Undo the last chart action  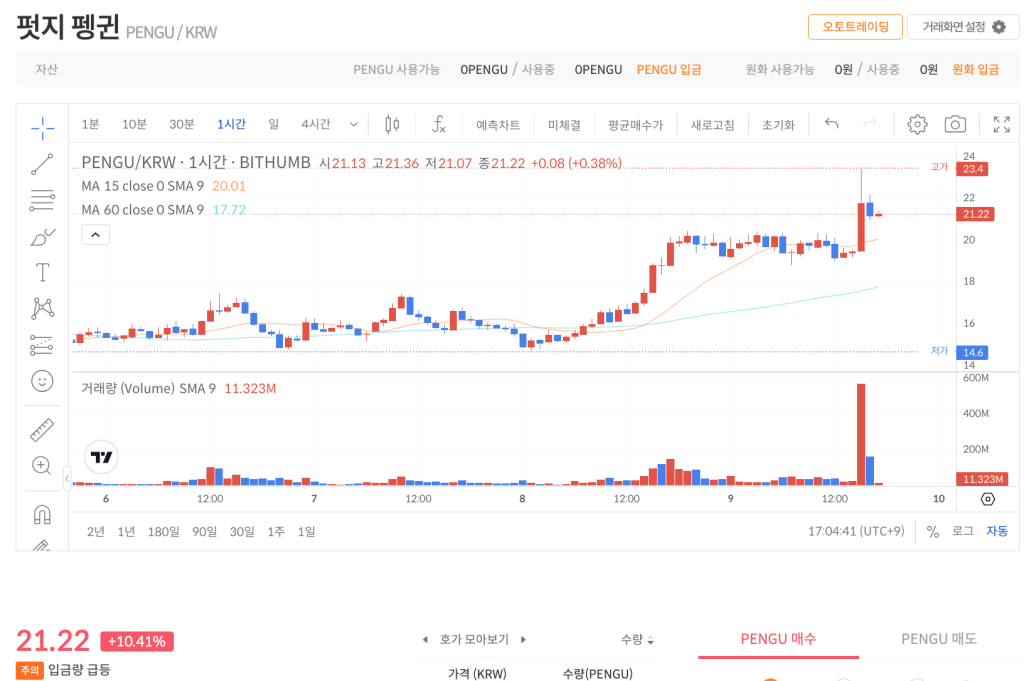[831, 123]
